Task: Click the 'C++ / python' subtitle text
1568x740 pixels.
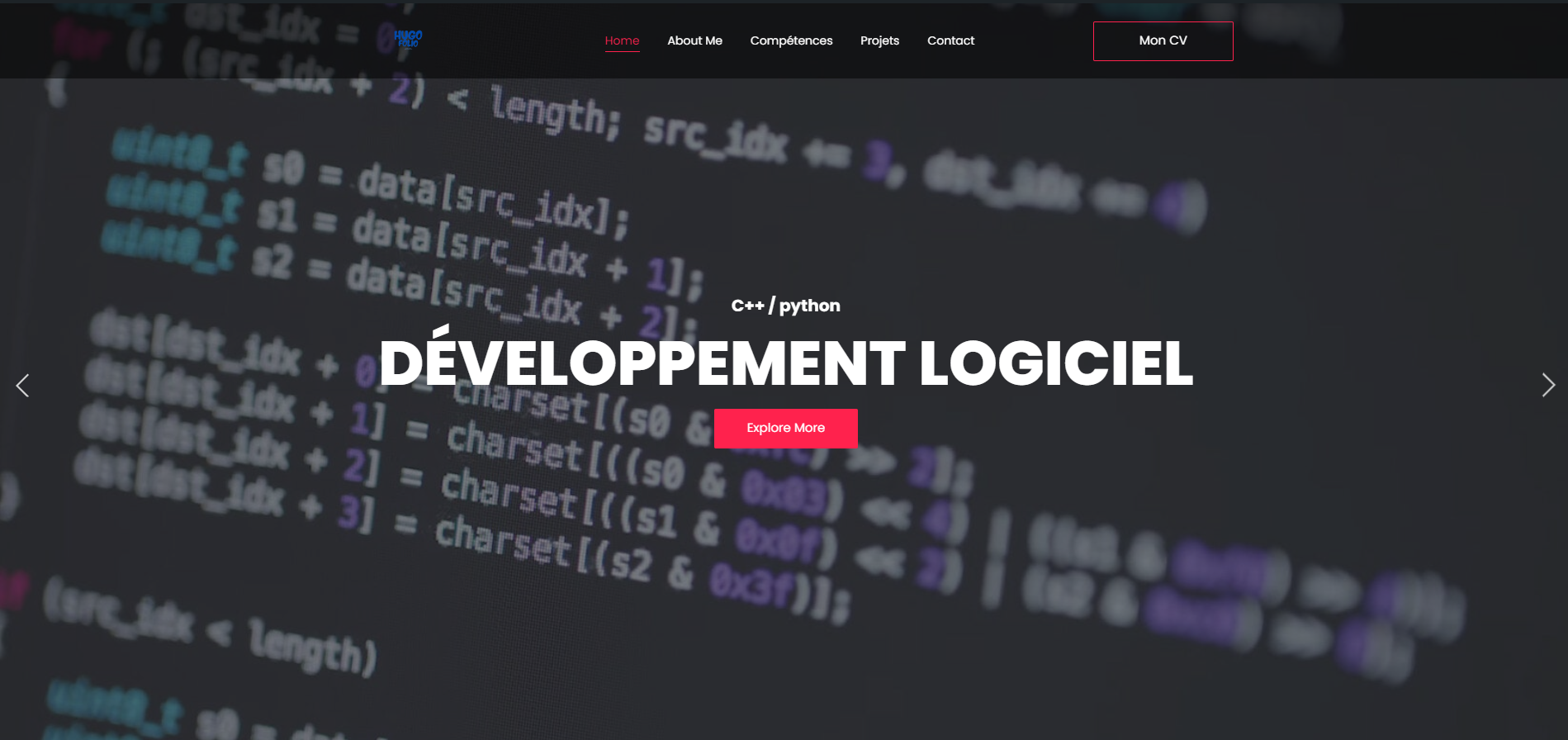Action: (785, 306)
